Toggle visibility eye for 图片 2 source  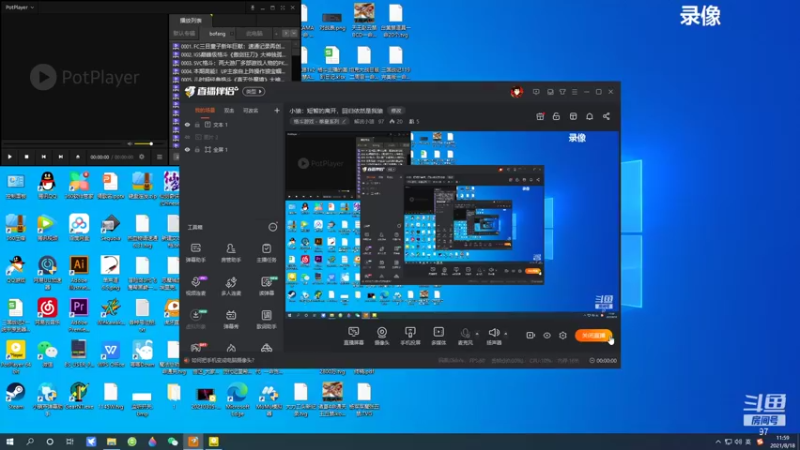(x=187, y=137)
